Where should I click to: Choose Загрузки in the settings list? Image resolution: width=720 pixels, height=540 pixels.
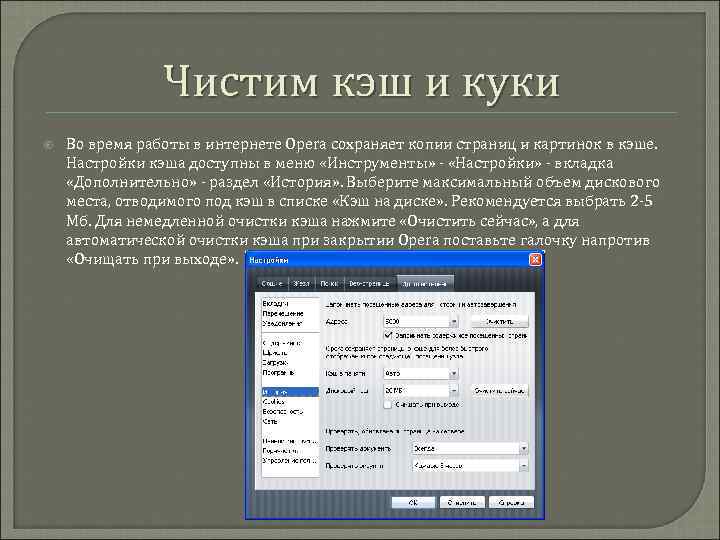point(275,363)
